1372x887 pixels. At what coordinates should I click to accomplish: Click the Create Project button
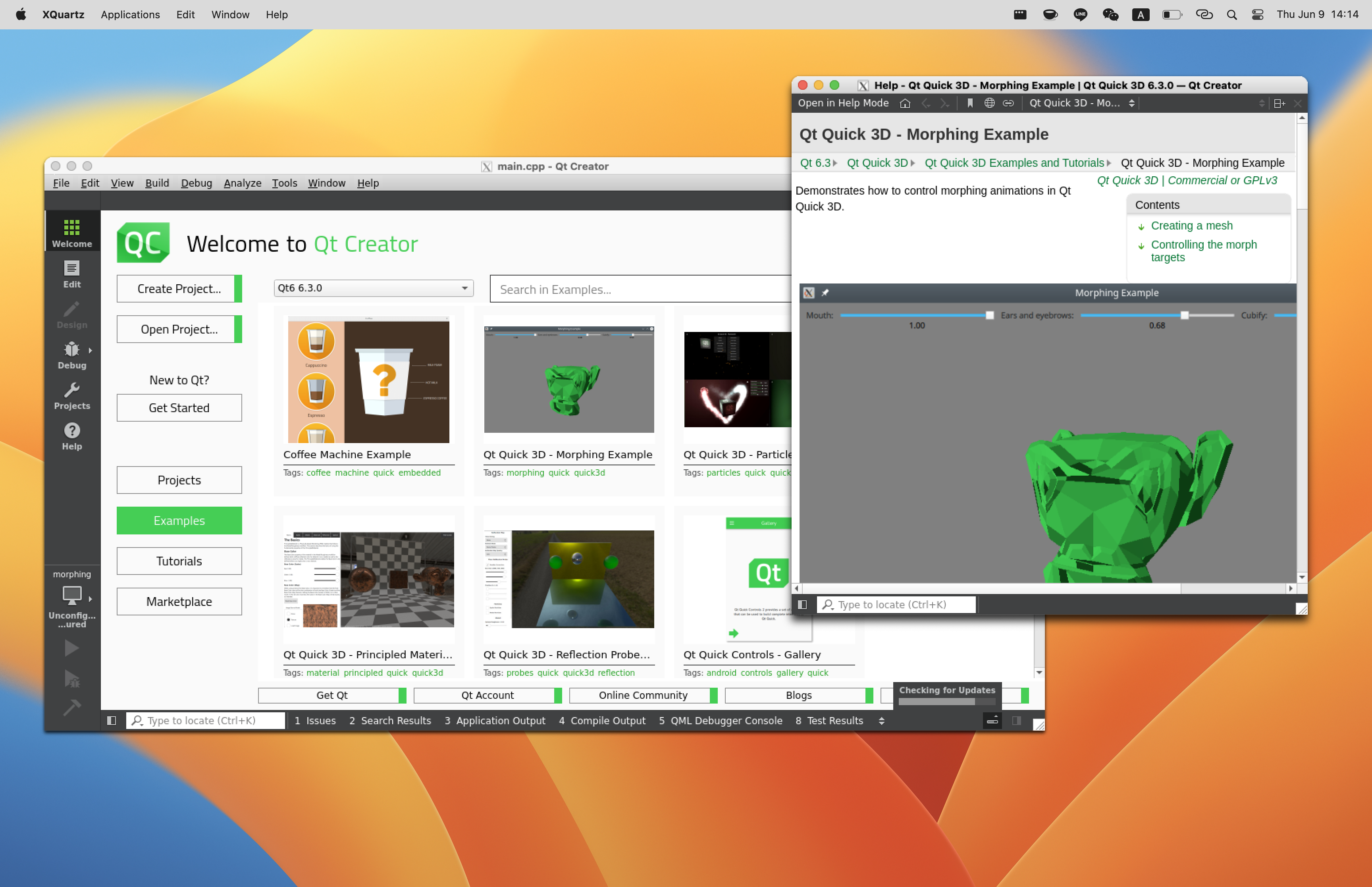pyautogui.click(x=179, y=289)
